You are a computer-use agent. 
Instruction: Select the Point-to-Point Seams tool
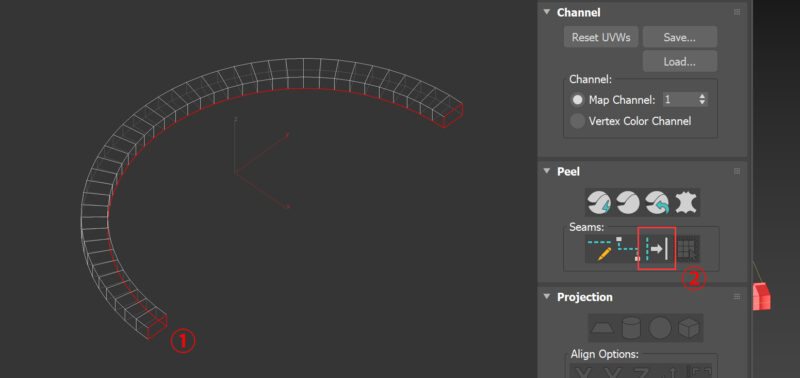628,249
